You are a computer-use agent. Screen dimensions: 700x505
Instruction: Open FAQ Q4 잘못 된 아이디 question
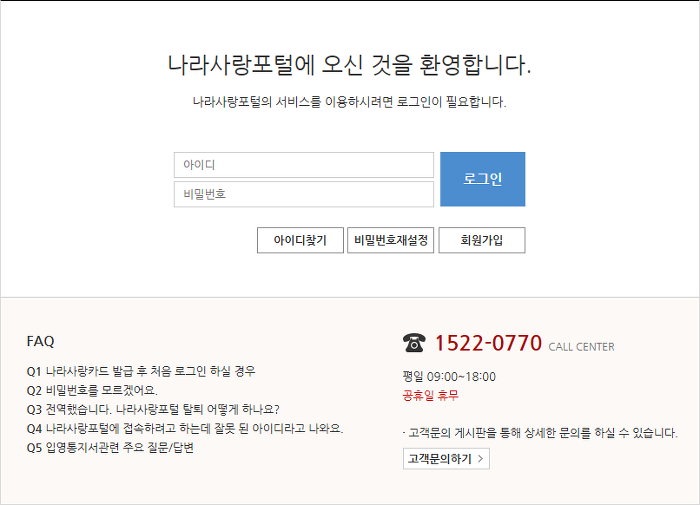(x=185, y=429)
